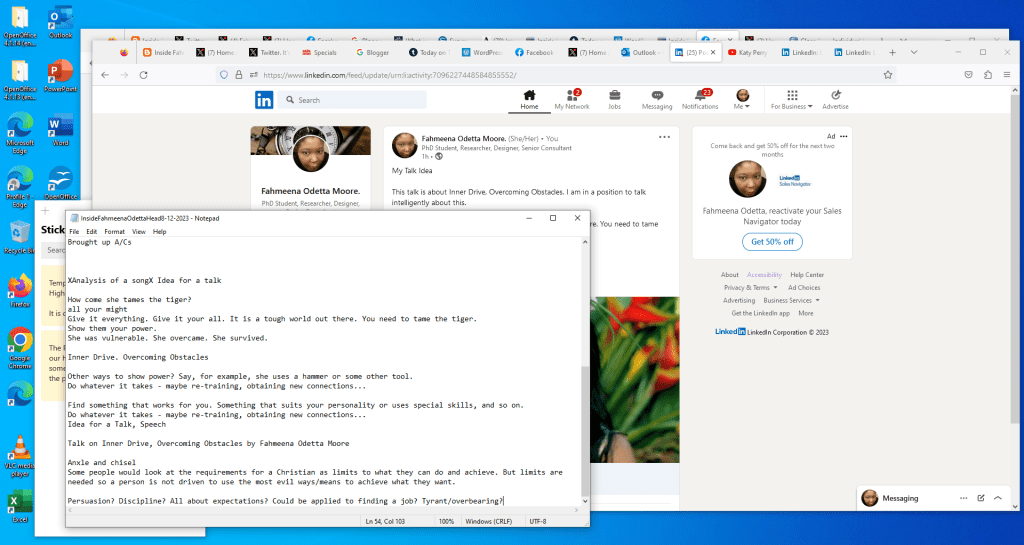1024x545 pixels.
Task: Open the Format menu in Notepad
Action: 114,231
